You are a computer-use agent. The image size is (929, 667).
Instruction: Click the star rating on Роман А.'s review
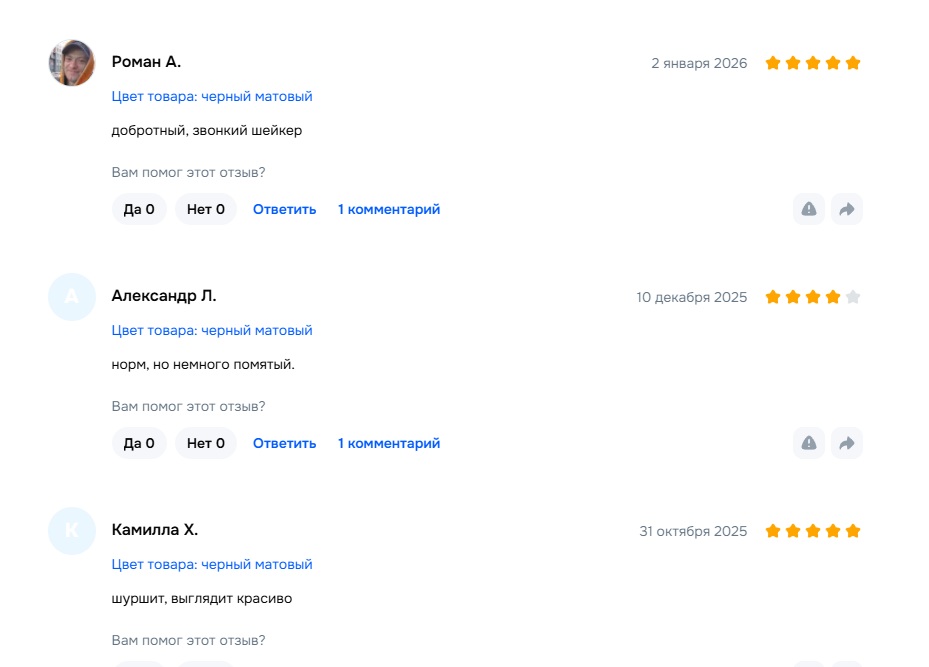point(812,63)
